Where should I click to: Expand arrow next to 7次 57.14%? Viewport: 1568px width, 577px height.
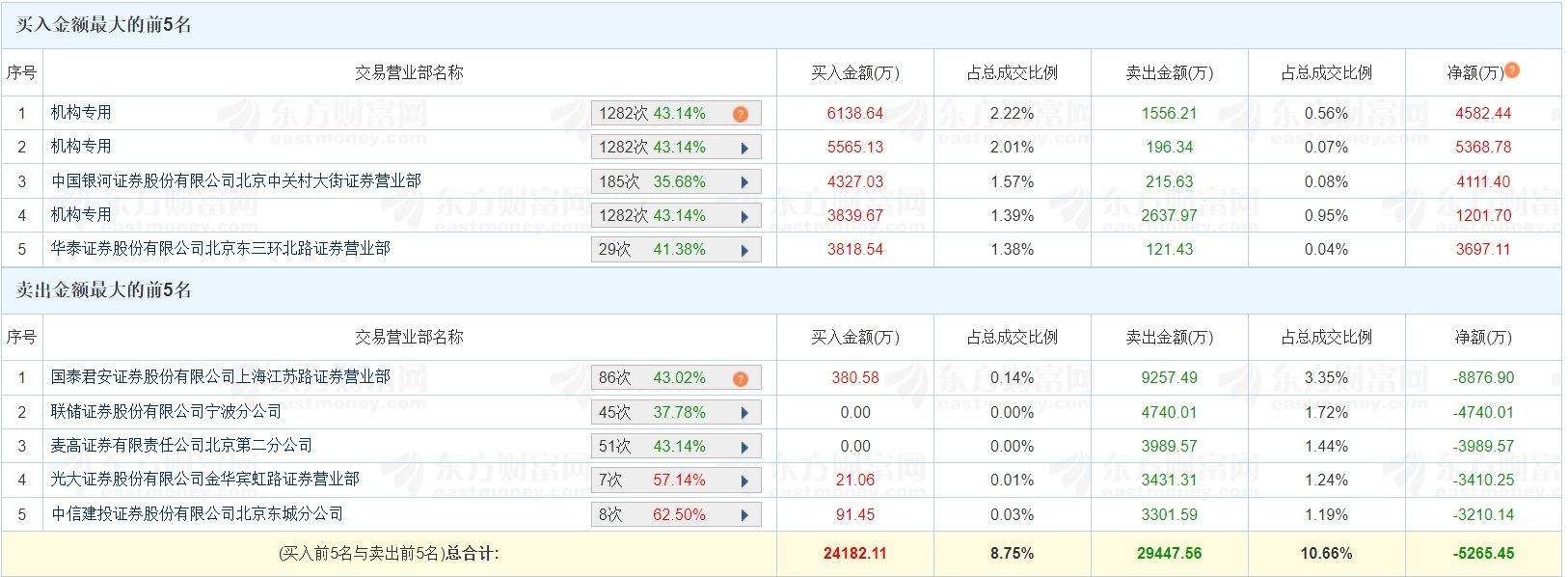click(x=744, y=481)
